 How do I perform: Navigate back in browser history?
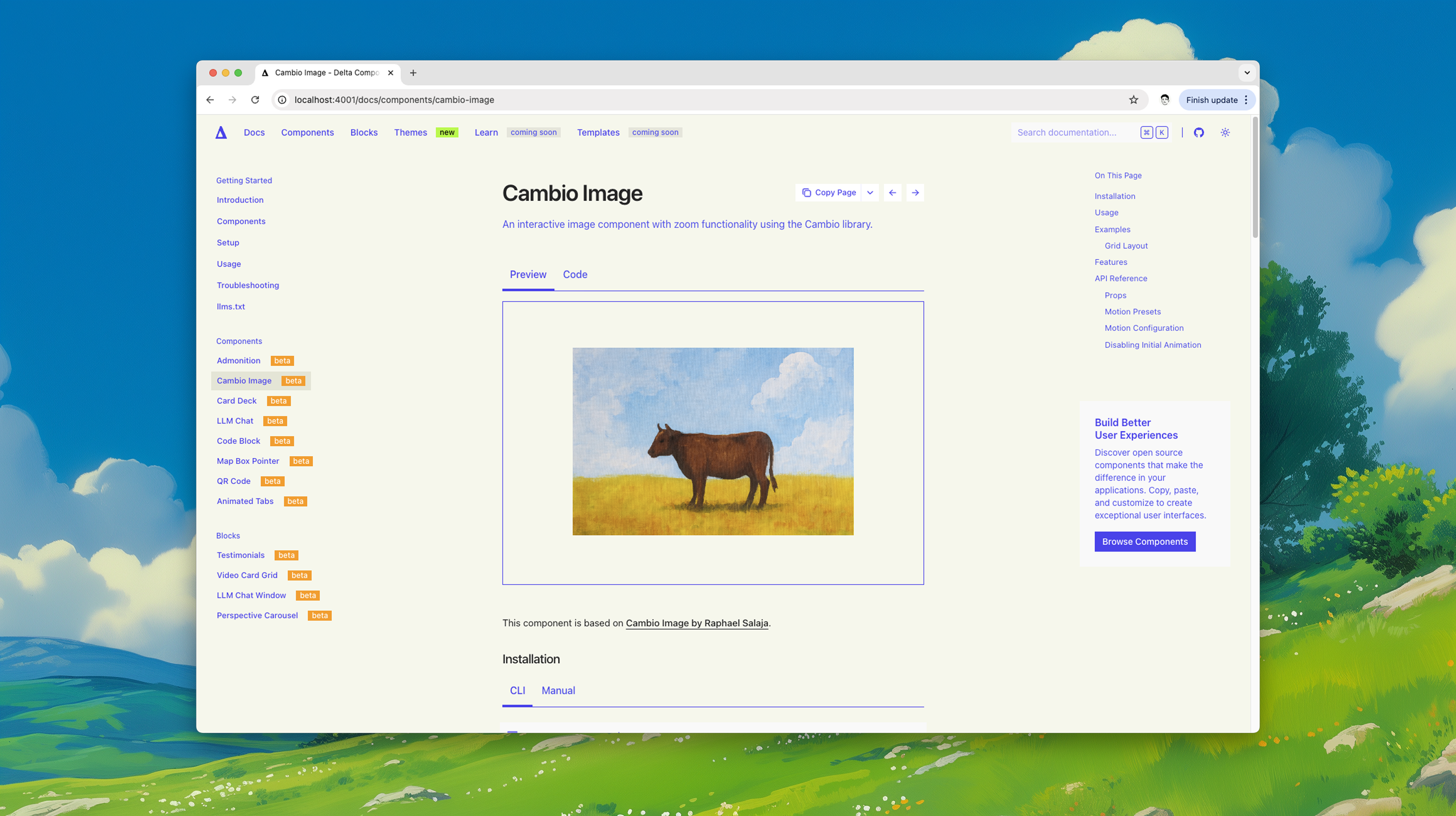(x=210, y=100)
